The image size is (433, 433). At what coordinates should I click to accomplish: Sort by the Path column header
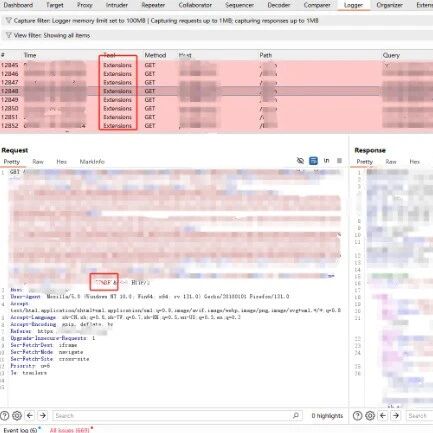[x=266, y=55]
